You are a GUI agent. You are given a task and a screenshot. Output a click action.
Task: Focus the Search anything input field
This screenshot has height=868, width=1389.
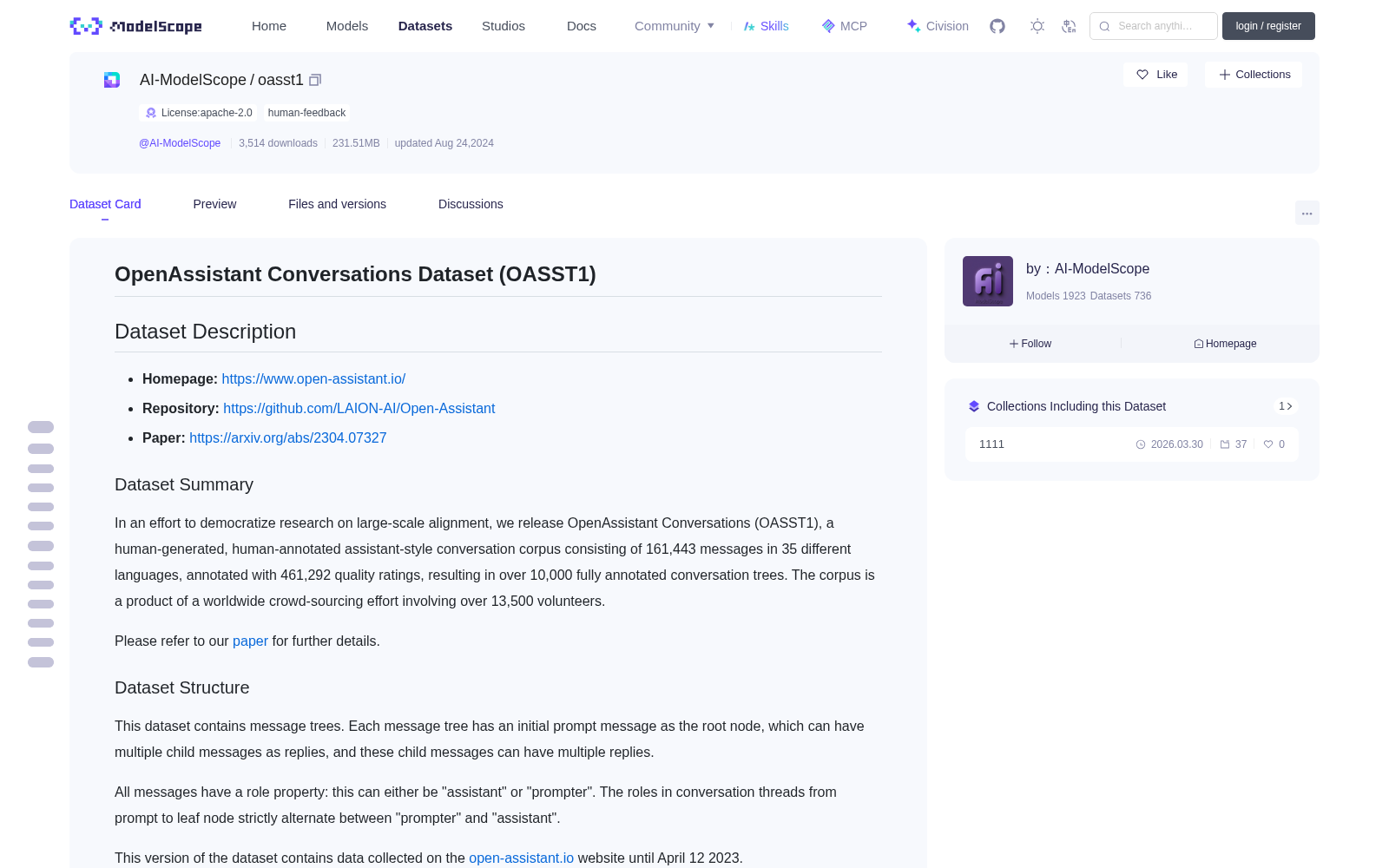coord(1154,26)
